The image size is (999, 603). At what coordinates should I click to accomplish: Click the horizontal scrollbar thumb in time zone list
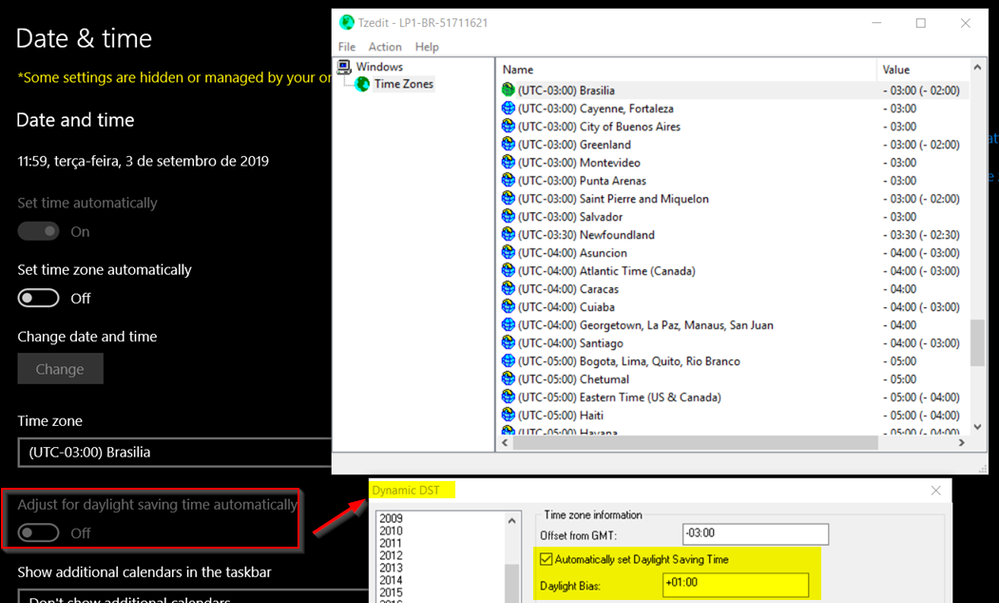point(695,442)
